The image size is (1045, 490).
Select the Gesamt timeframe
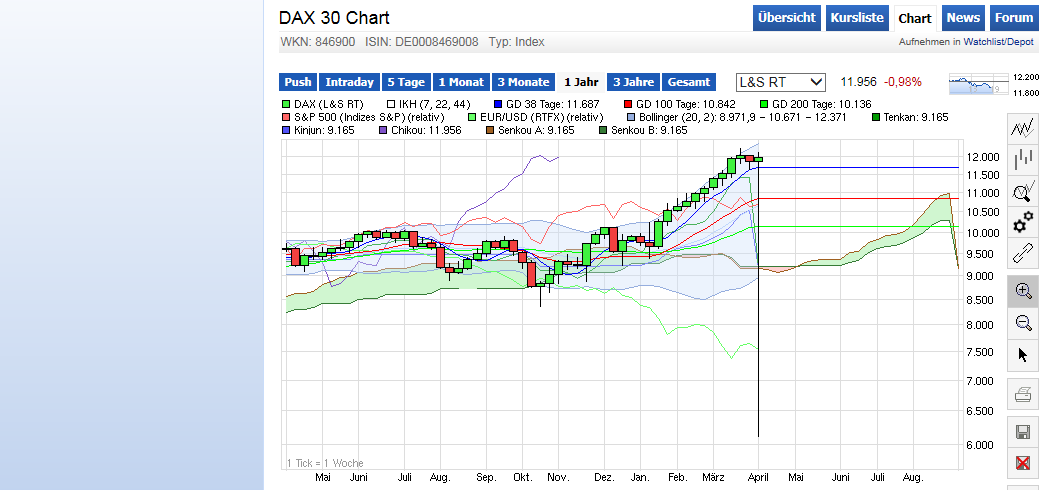point(688,82)
